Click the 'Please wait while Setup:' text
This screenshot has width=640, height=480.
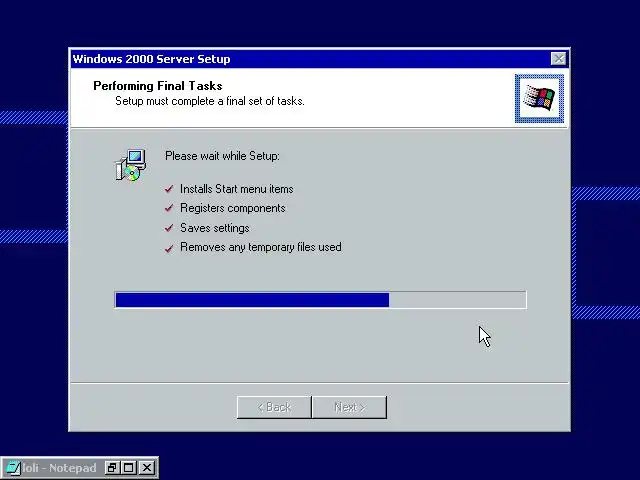(222, 156)
